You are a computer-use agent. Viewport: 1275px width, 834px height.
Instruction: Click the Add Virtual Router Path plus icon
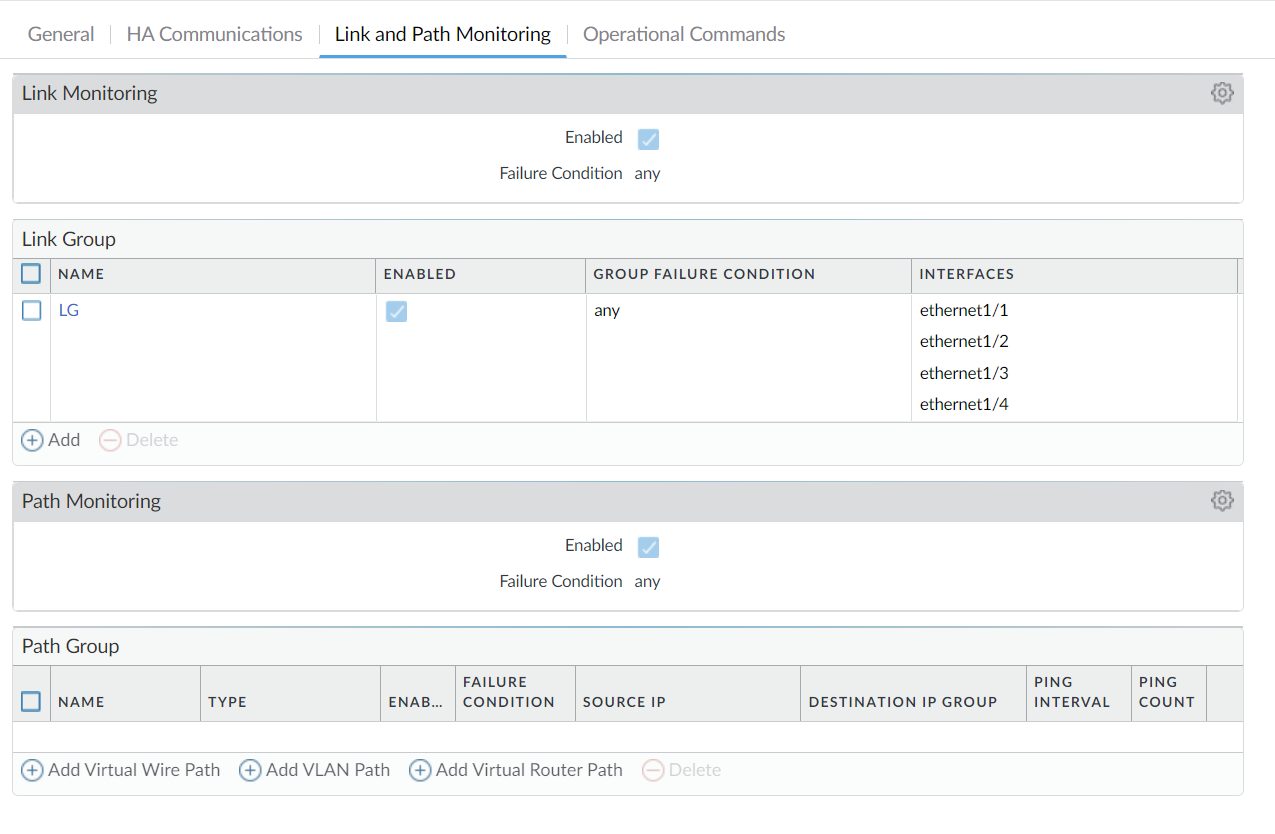pos(419,770)
